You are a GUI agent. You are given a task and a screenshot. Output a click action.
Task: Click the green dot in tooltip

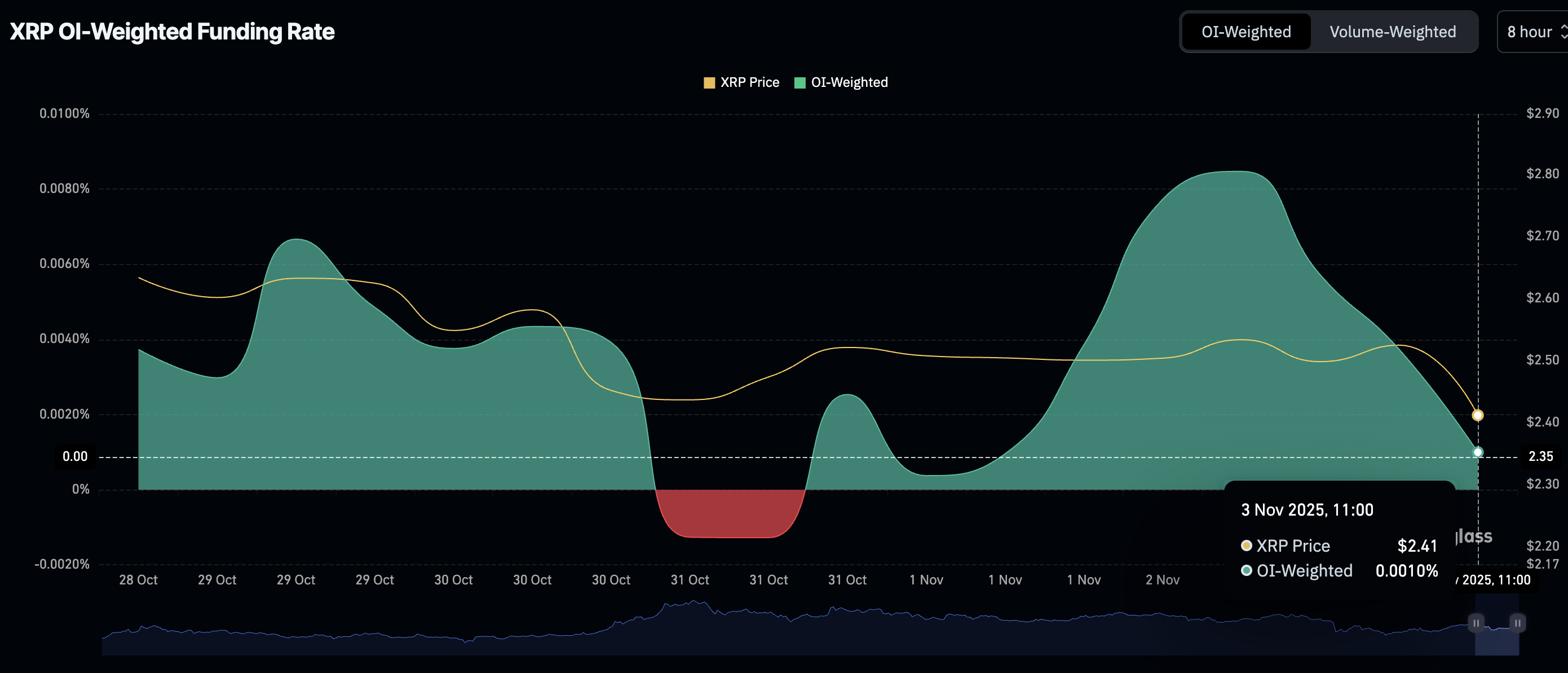(x=1246, y=571)
